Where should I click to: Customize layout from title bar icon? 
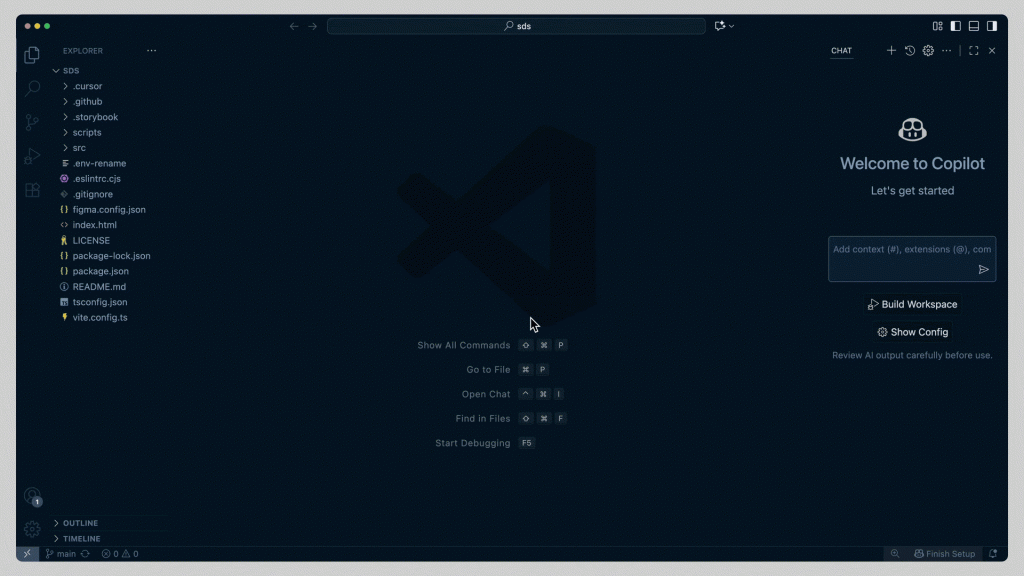(938, 26)
